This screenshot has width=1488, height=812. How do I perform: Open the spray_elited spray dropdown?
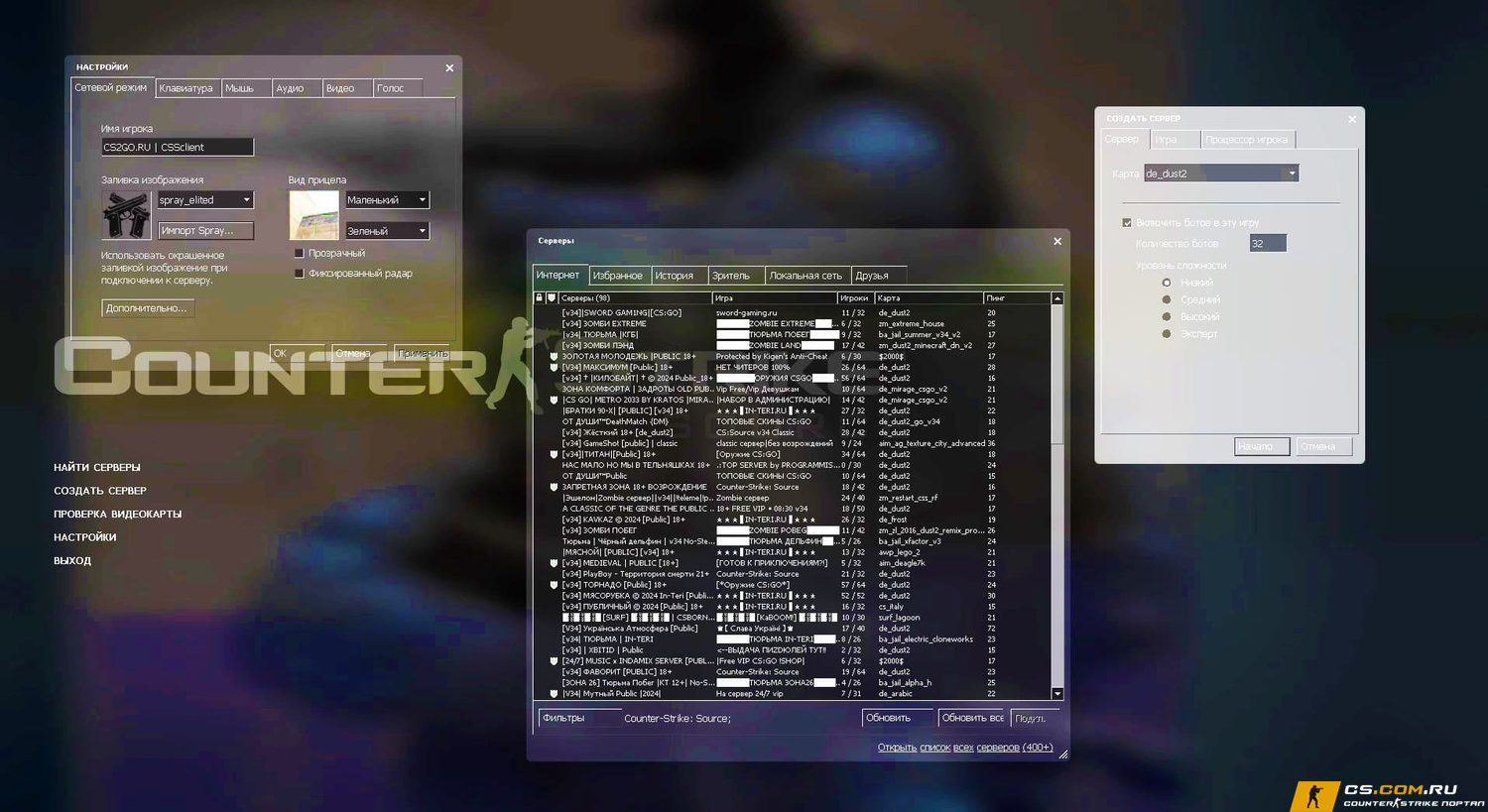tap(205, 199)
